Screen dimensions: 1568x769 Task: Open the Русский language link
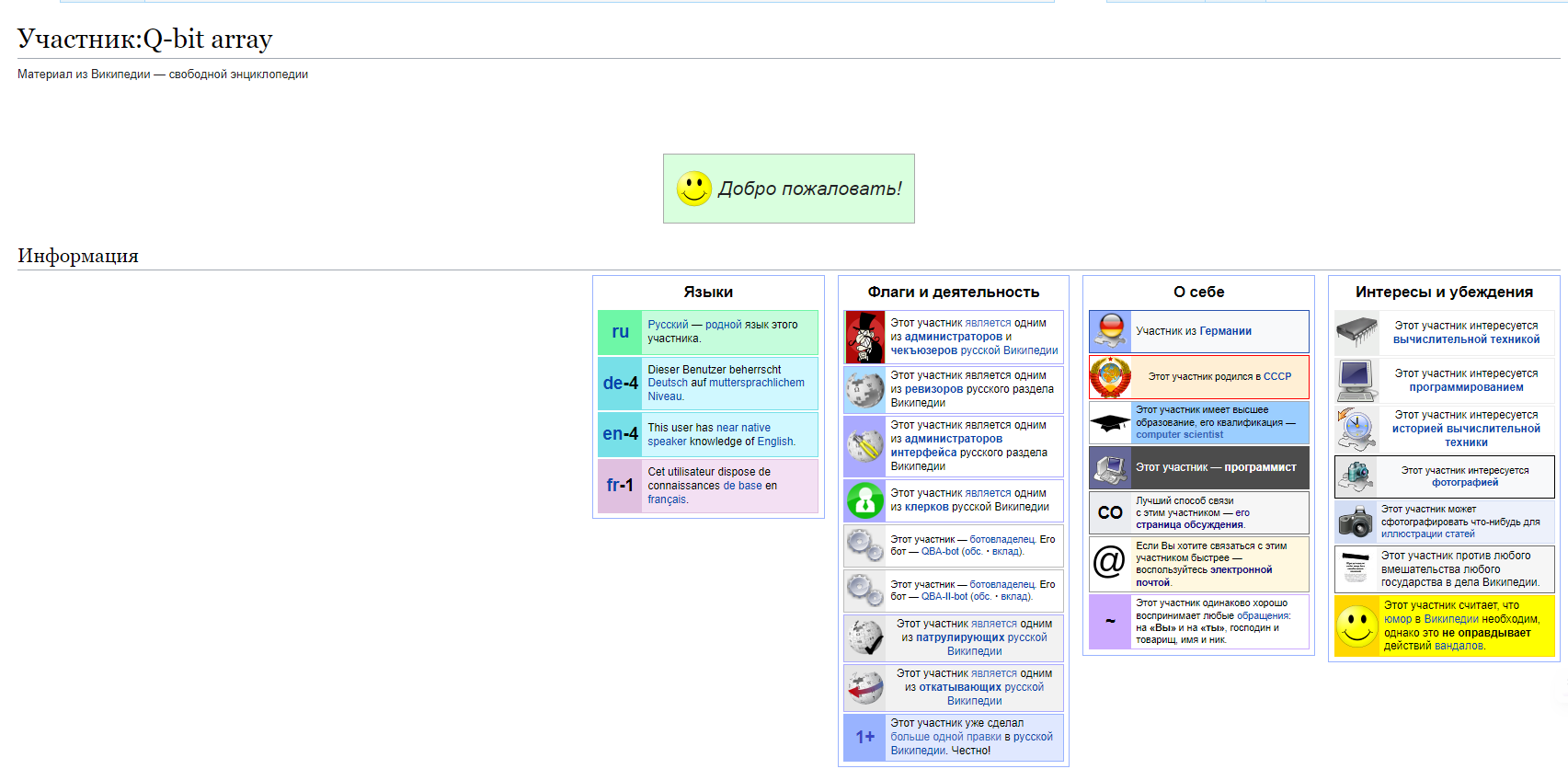click(x=668, y=325)
